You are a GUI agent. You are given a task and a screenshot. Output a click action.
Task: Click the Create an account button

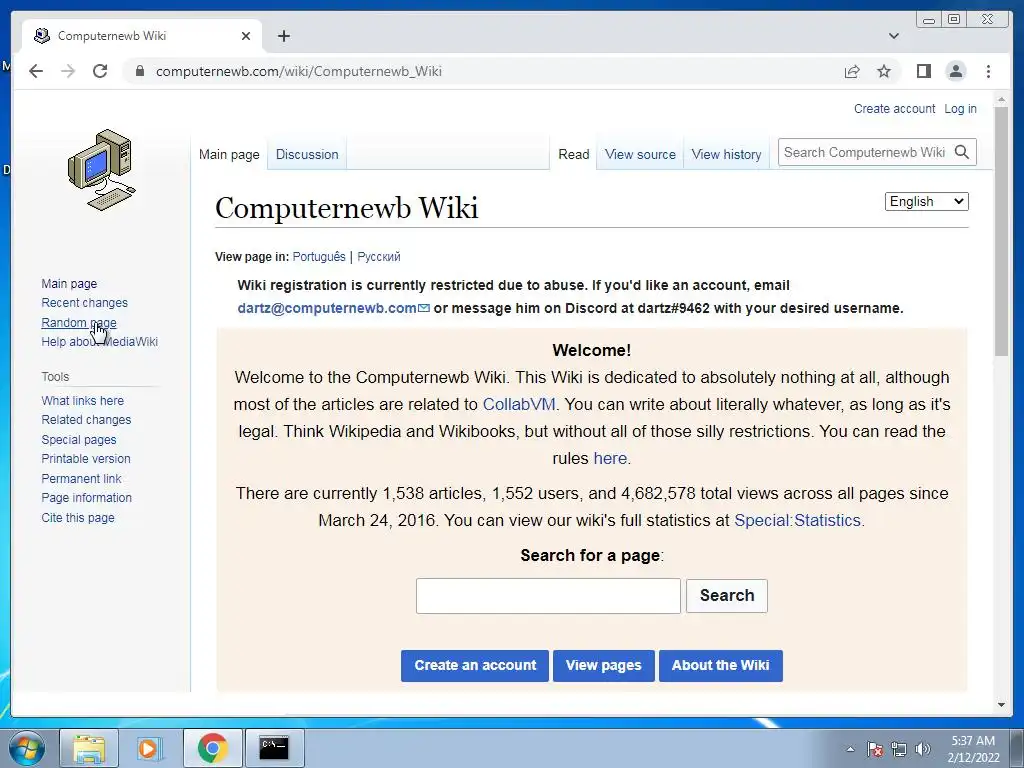[x=475, y=665]
